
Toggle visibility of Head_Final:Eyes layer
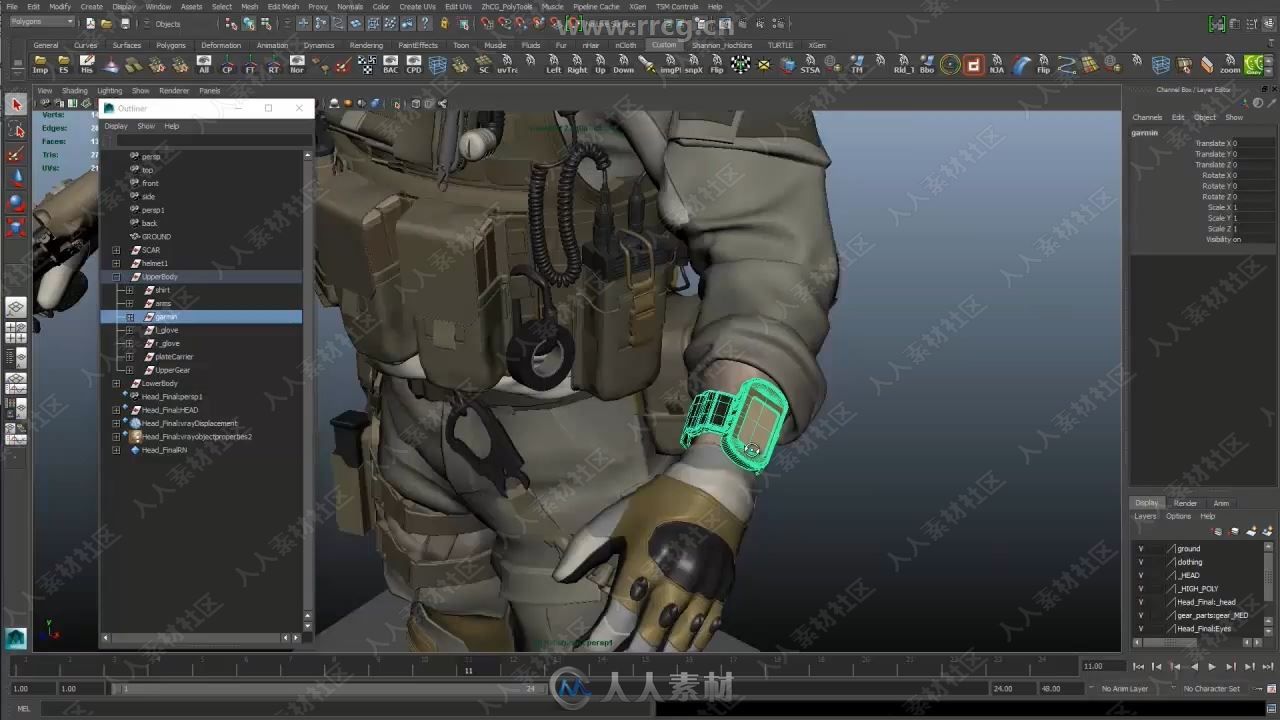tap(1141, 629)
